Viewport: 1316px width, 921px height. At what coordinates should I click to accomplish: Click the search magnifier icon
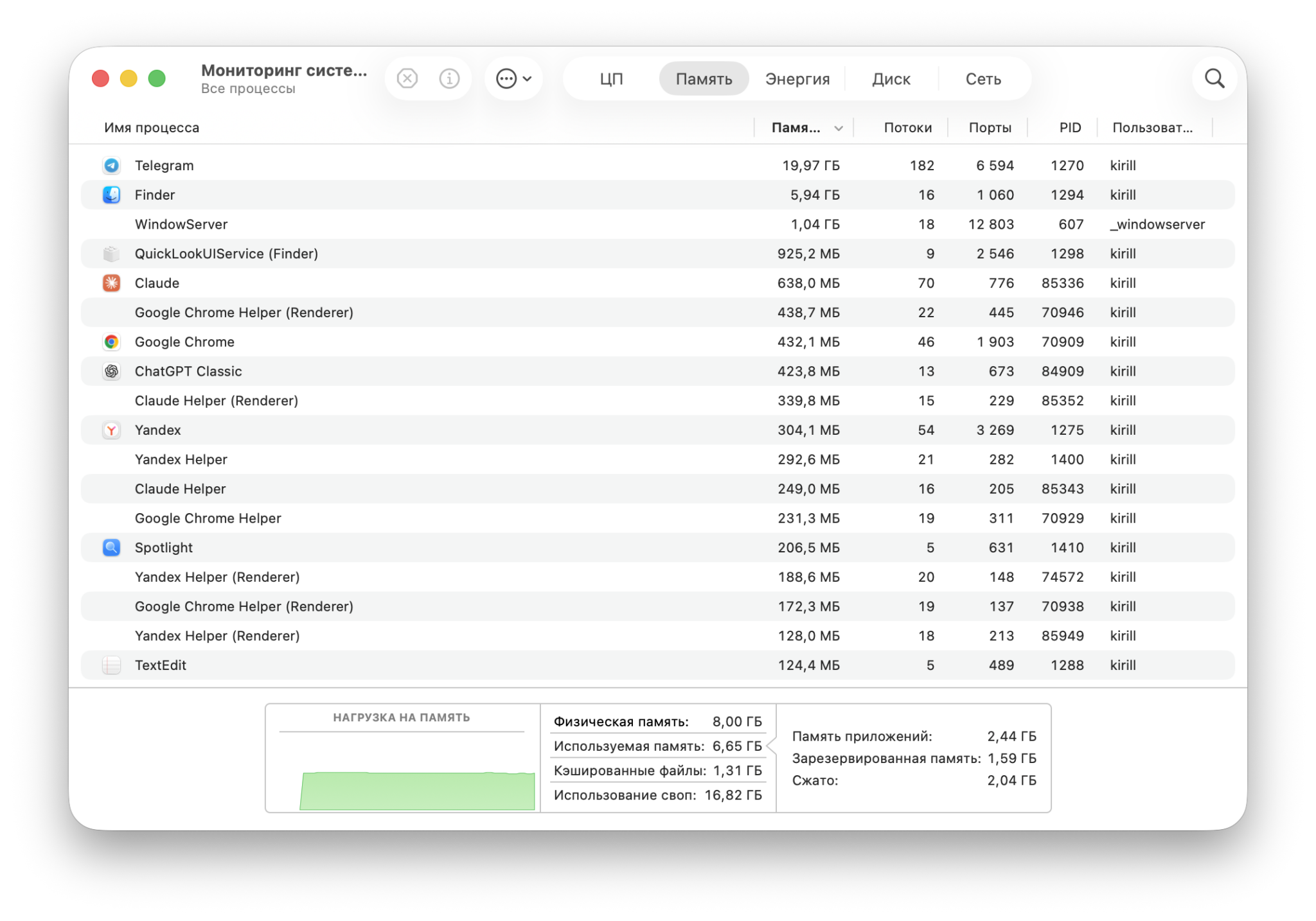1214,78
